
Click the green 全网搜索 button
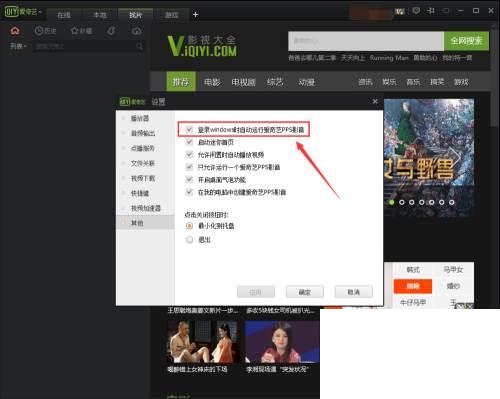(466, 41)
